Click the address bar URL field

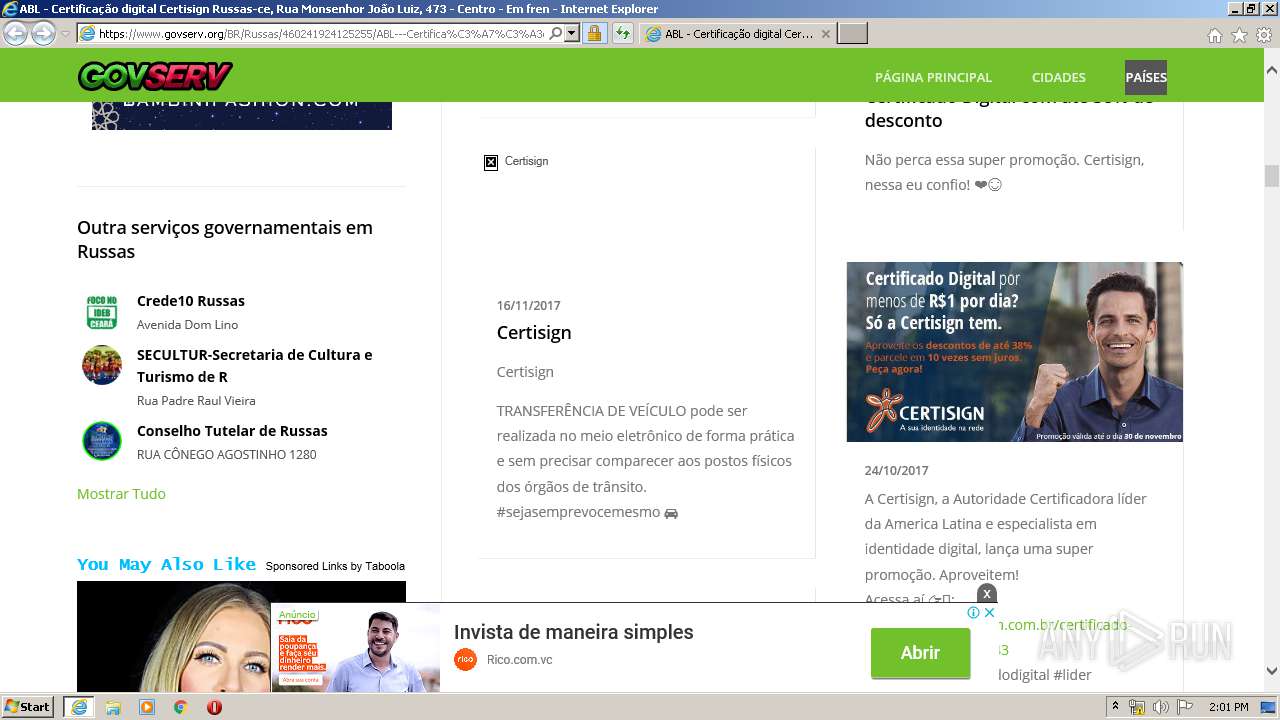point(322,33)
